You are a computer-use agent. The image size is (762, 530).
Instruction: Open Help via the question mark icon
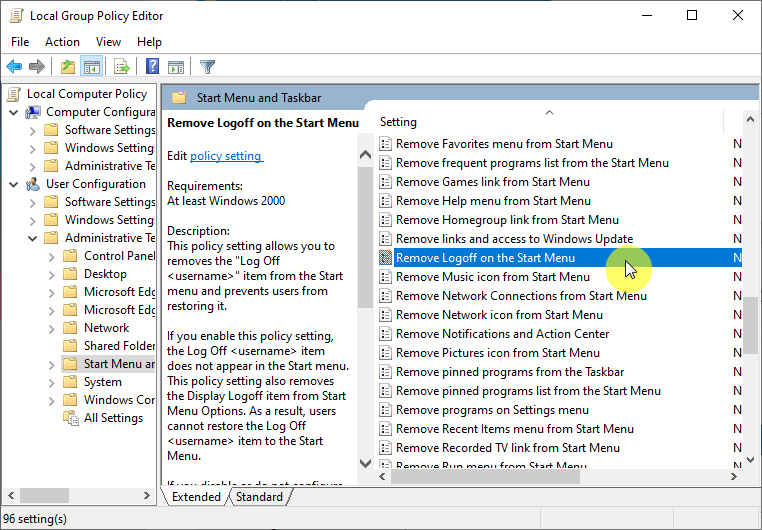click(x=152, y=67)
